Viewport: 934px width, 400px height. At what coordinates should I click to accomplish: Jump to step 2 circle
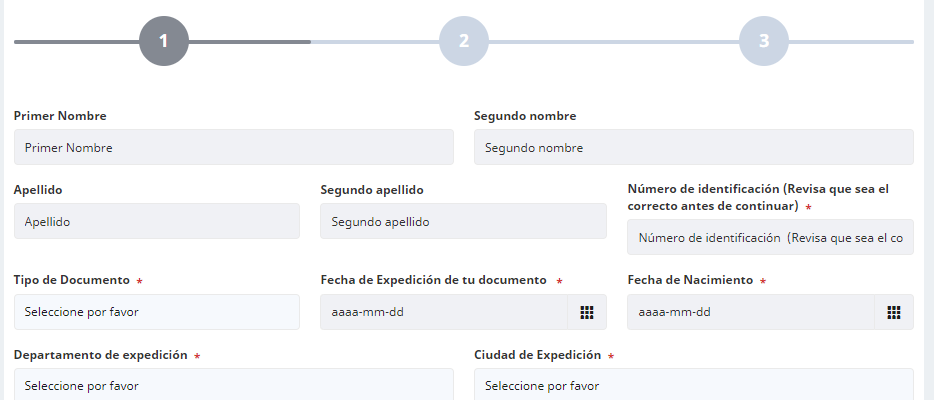coord(464,41)
